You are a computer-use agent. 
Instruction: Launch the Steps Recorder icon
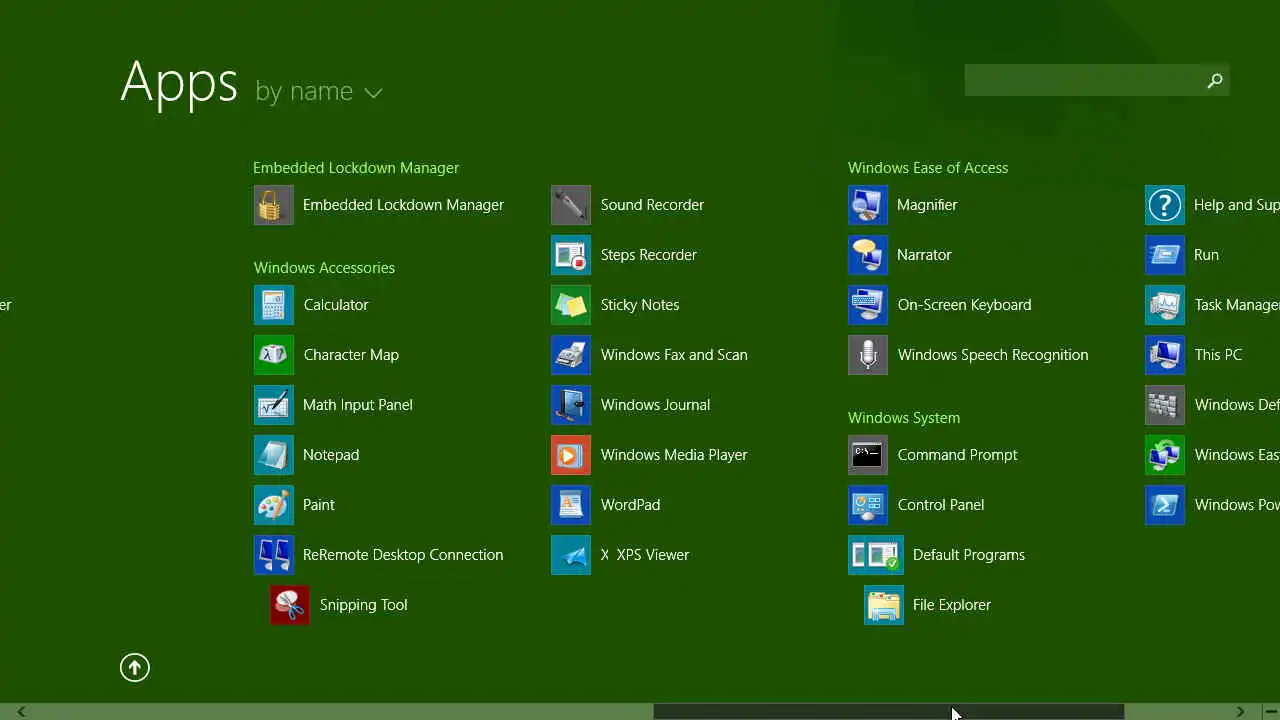[x=571, y=255]
